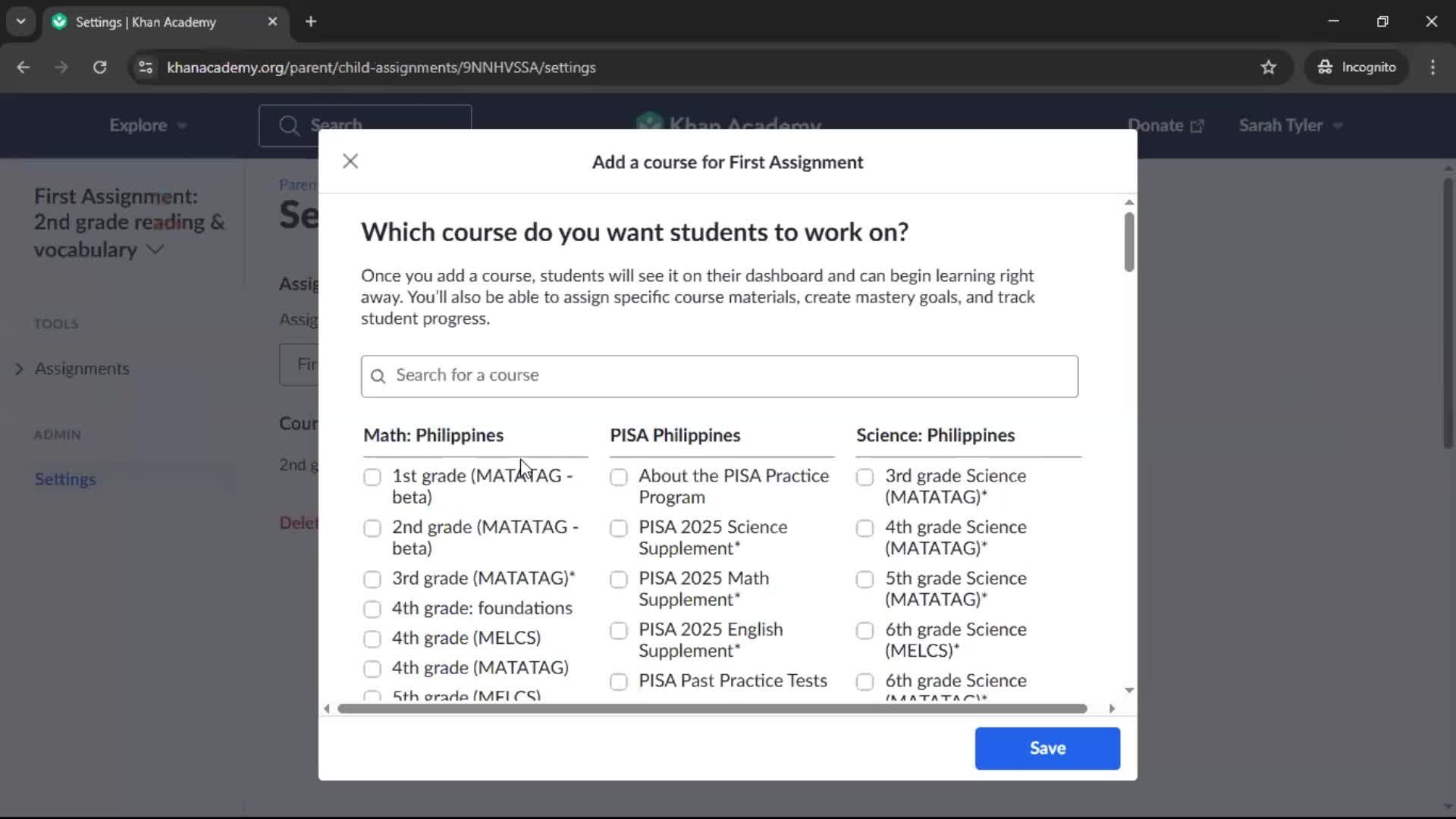Check 4th grade Science (MATATAG)
Viewport: 1456px width, 819px height.
point(864,528)
